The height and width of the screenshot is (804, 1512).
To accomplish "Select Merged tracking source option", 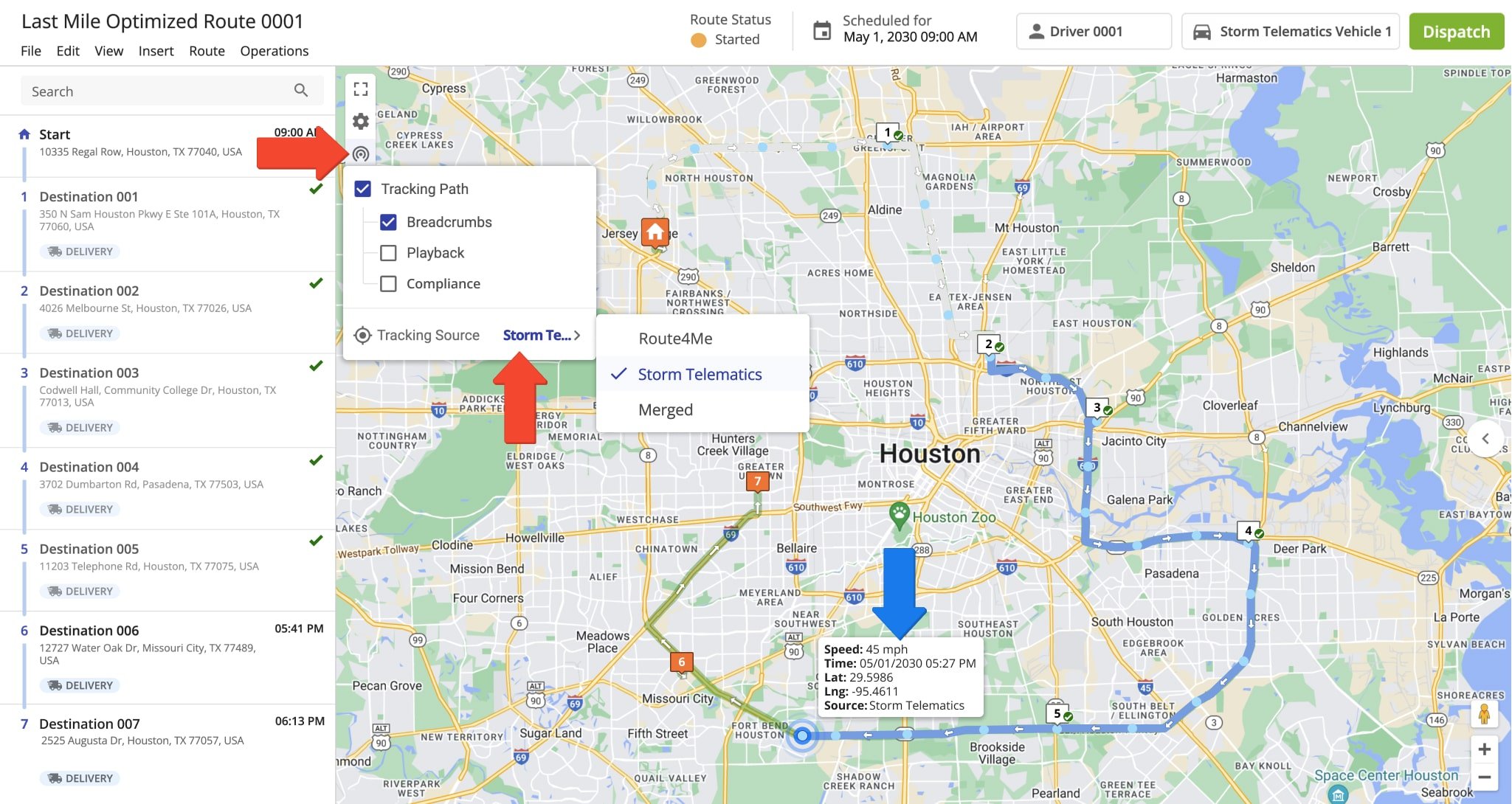I will [x=665, y=408].
